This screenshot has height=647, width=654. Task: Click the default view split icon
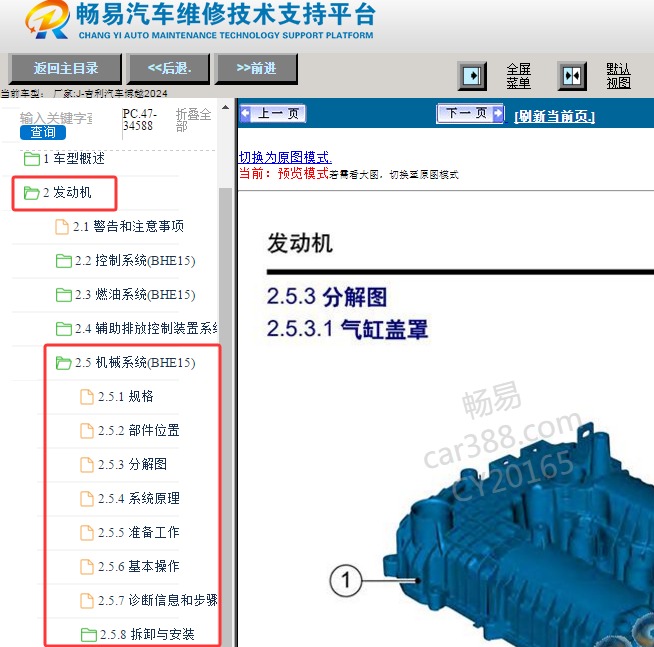pos(572,76)
